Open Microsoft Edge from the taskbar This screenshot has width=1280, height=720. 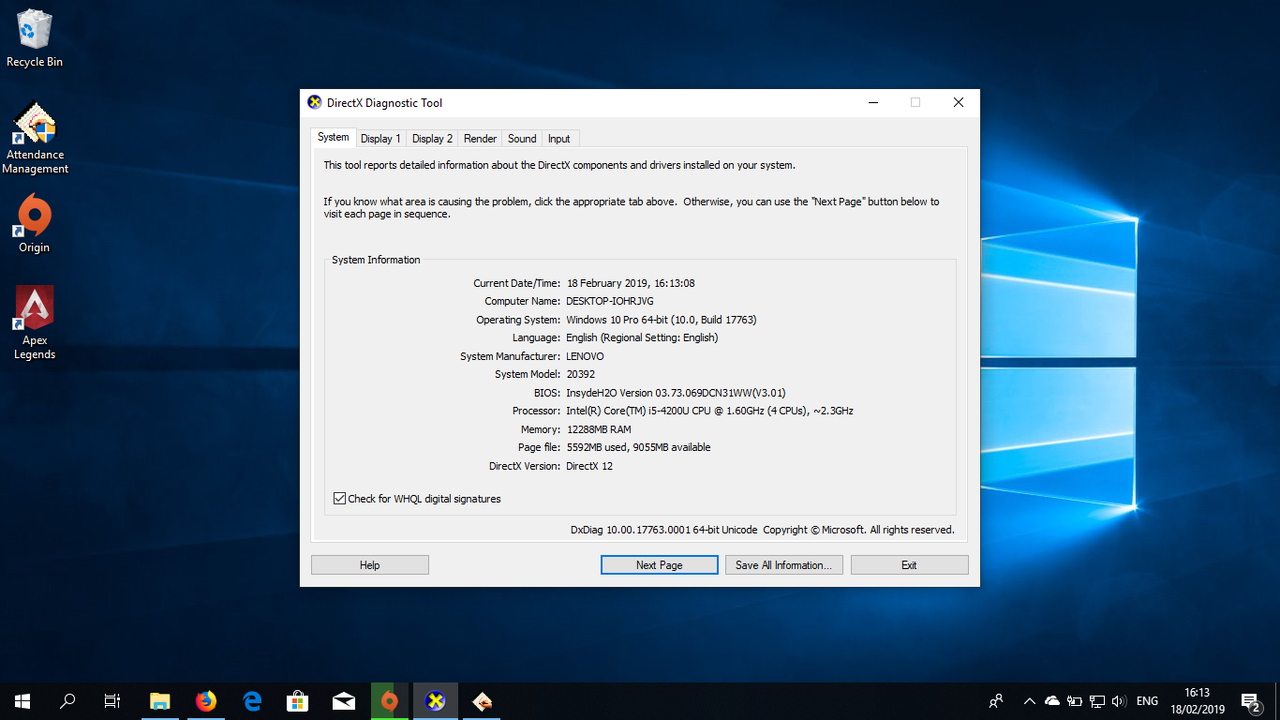(x=252, y=701)
